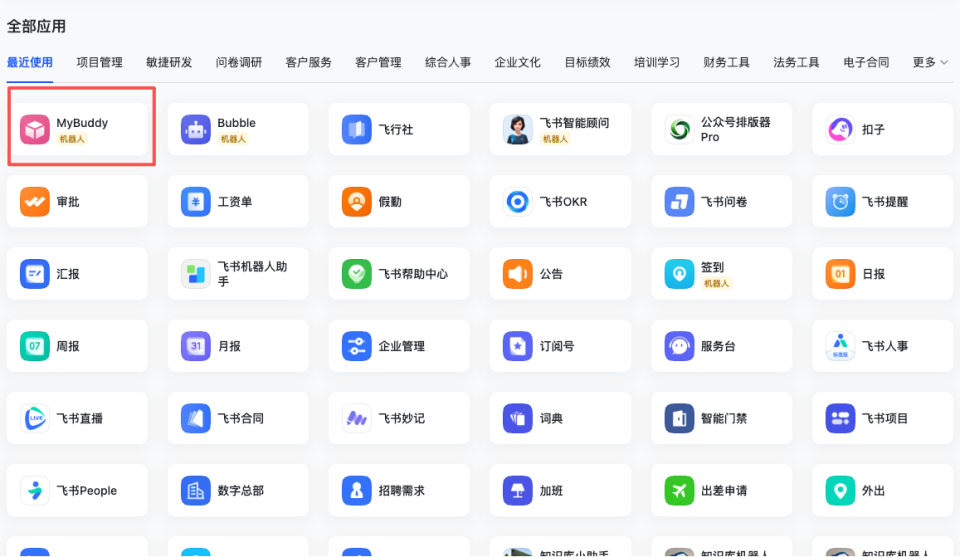Image resolution: width=960 pixels, height=557 pixels.
Task: Open the 审批 approval icon
Action: 35,201
